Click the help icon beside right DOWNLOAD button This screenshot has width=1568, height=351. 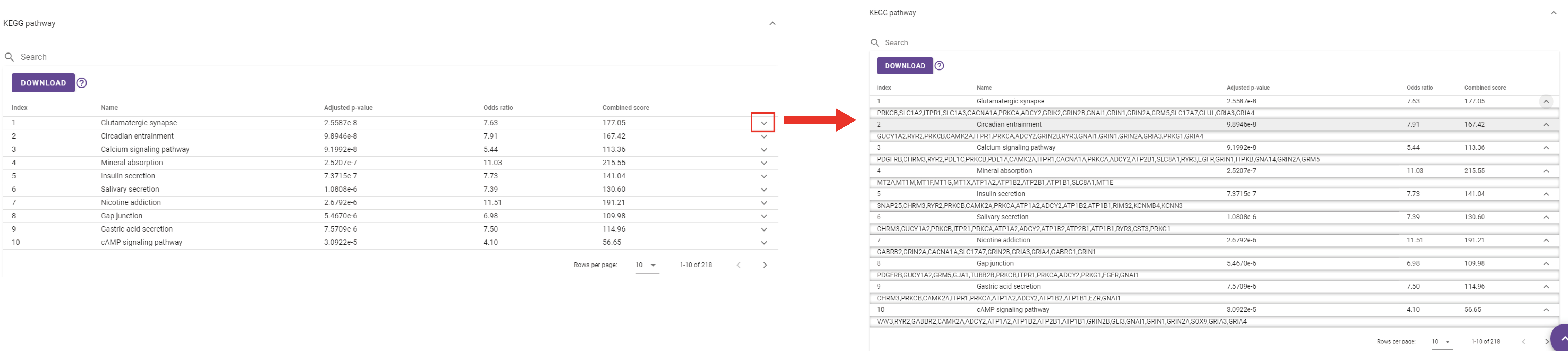(939, 66)
